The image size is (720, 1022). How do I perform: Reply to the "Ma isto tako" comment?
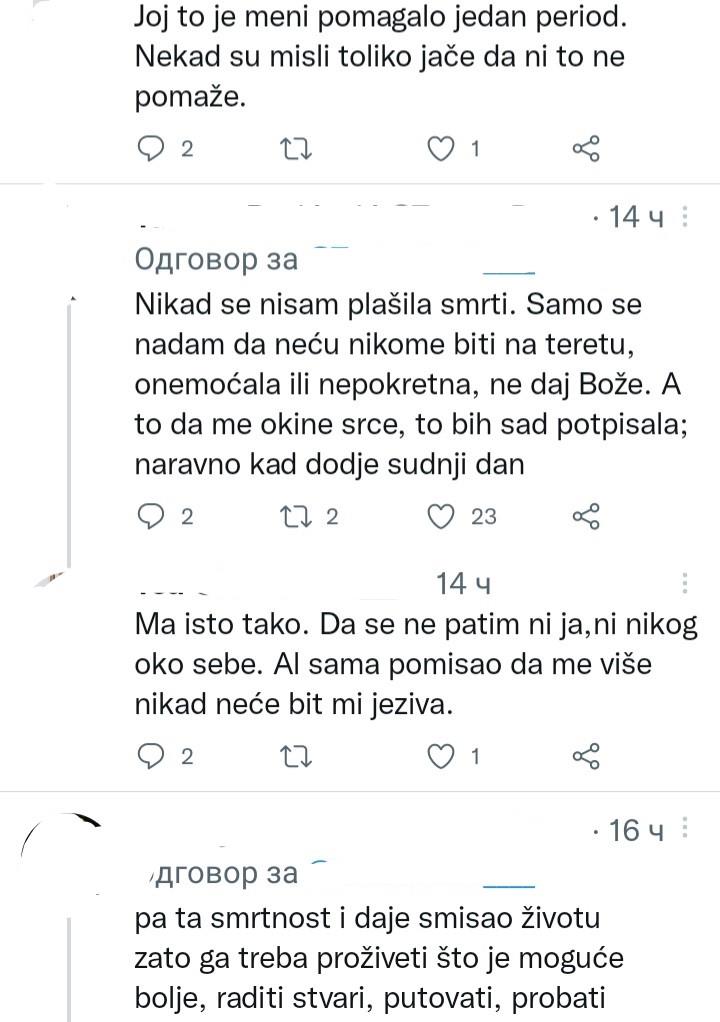(x=152, y=756)
